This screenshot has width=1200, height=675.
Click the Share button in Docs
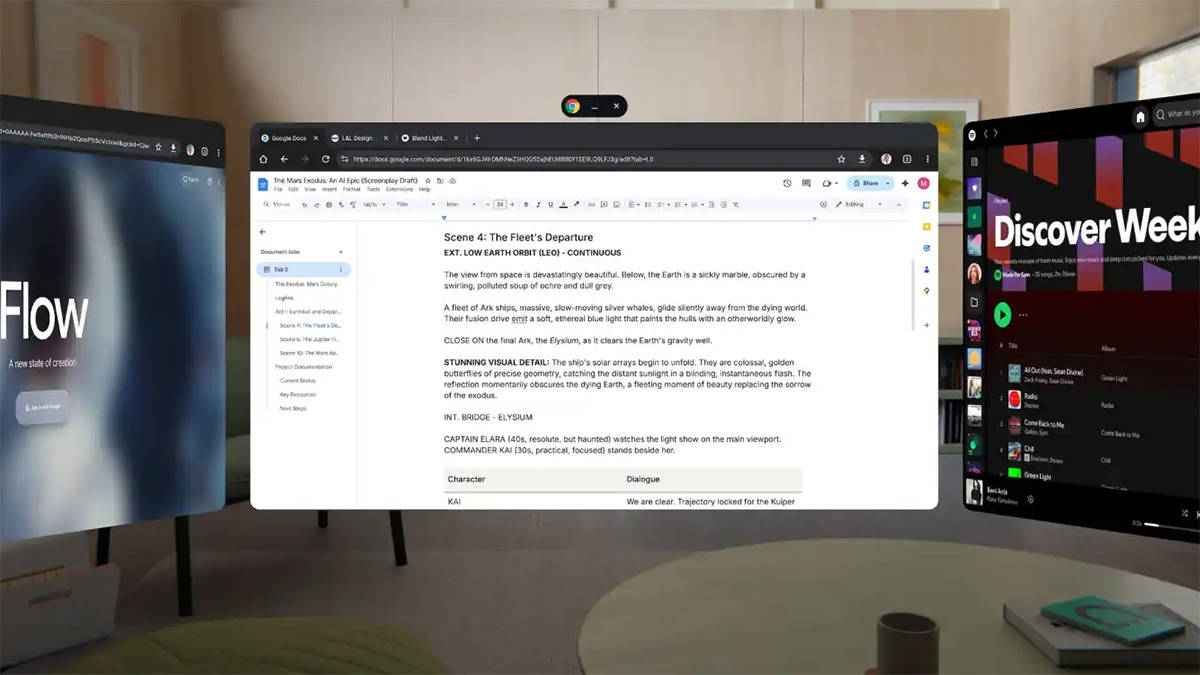pyautogui.click(x=866, y=184)
